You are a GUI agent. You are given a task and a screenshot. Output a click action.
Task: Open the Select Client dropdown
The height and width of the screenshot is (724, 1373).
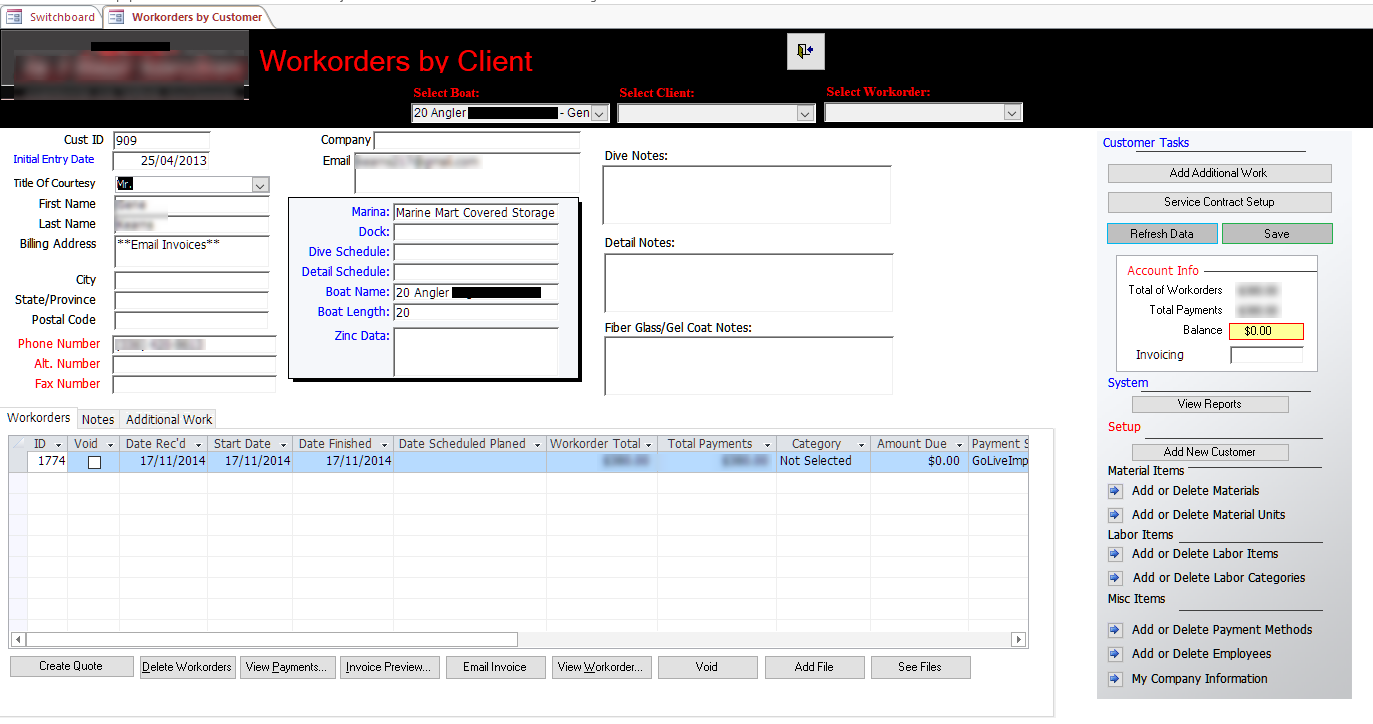coord(806,114)
